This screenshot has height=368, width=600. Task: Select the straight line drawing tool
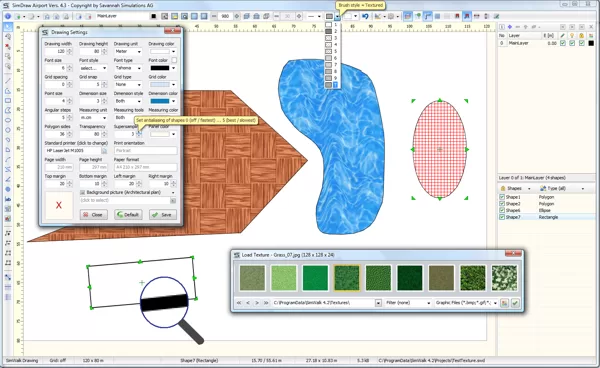[x=8, y=81]
